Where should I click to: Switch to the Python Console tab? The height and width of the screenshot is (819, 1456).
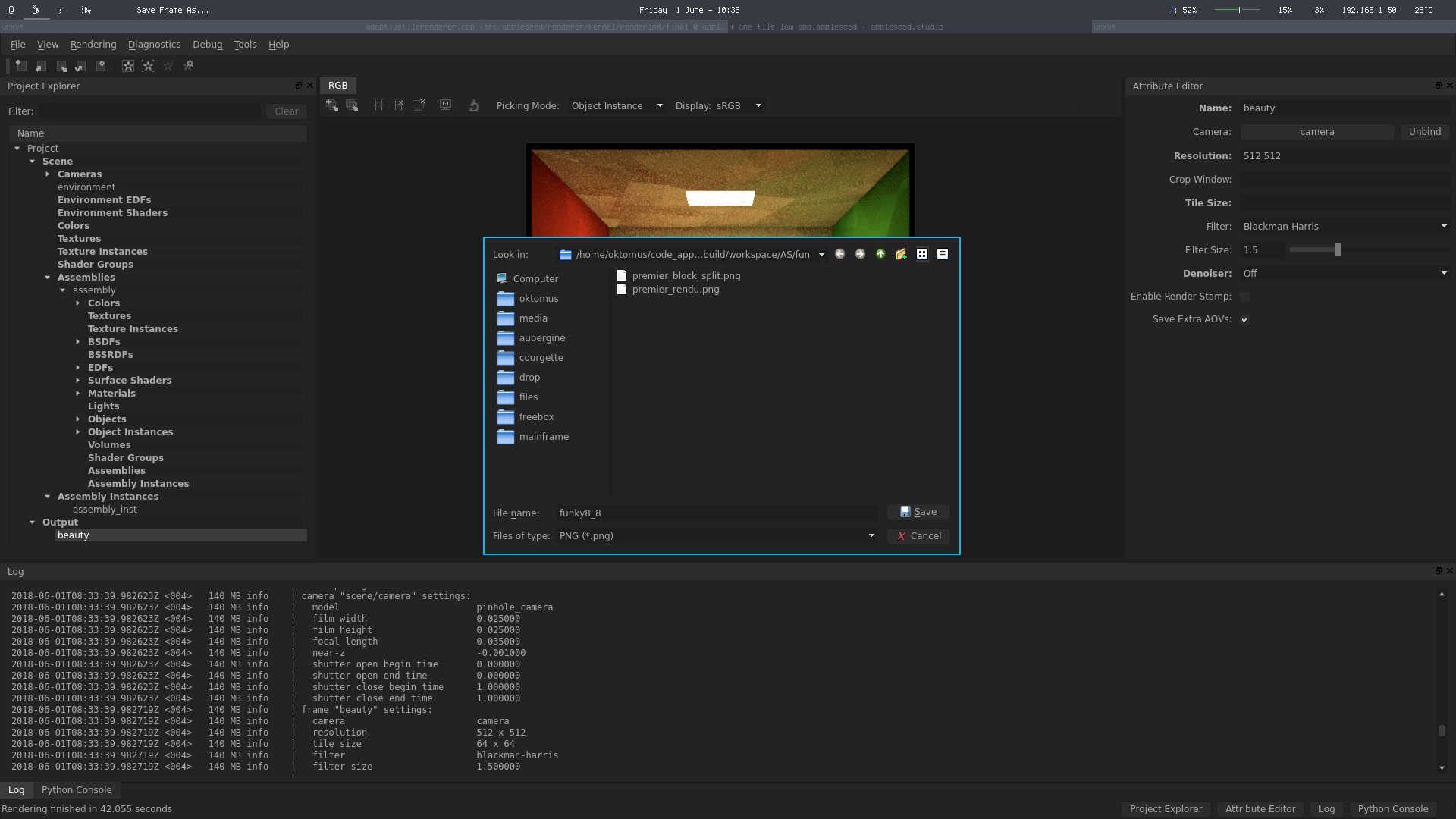(x=77, y=789)
